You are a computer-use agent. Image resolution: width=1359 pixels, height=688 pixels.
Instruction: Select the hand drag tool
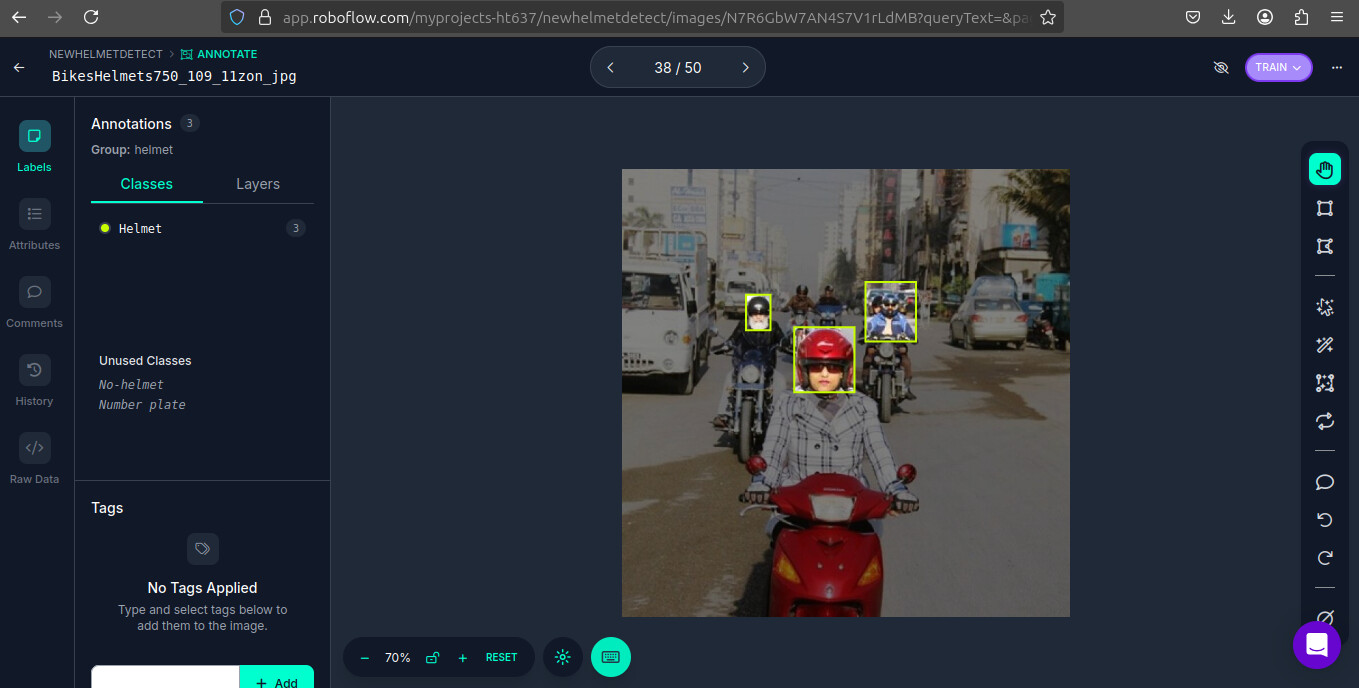1324,169
